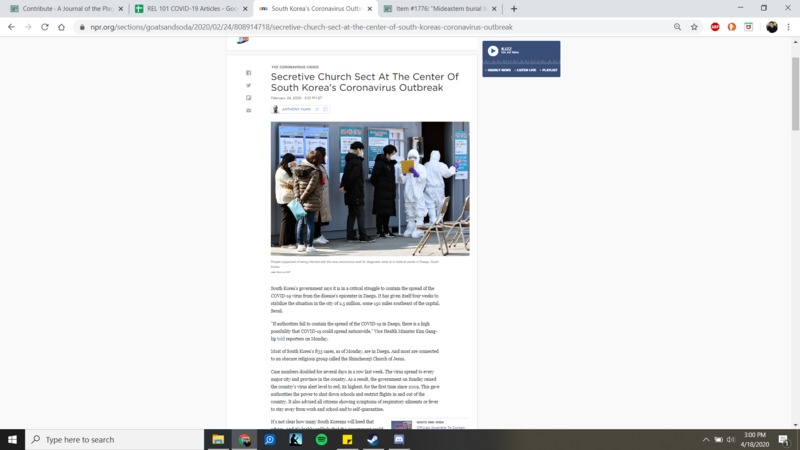
Task: Open the red Pocket-style extension icon
Action: coord(748,27)
